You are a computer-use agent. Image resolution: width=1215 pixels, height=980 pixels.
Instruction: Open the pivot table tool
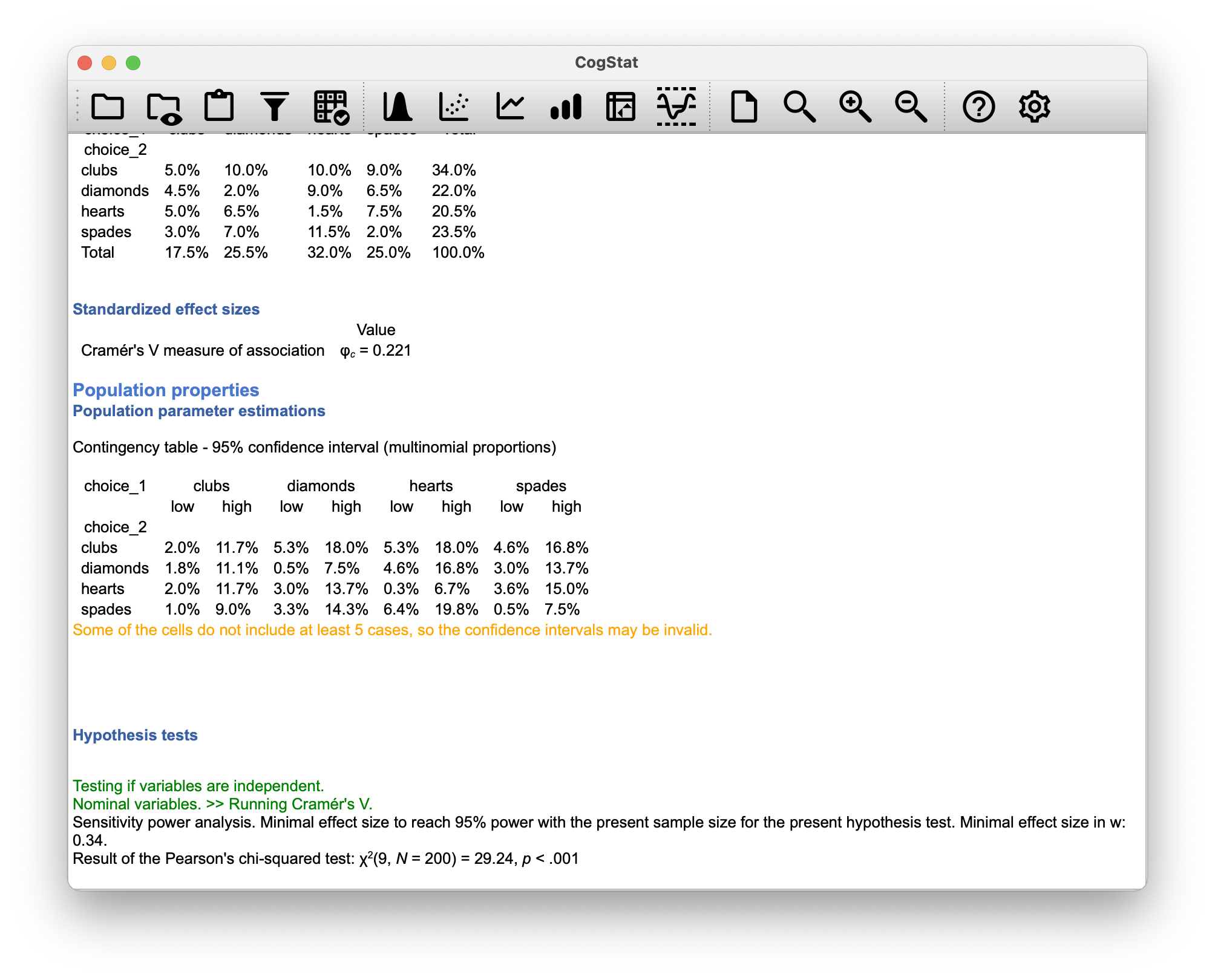point(620,107)
